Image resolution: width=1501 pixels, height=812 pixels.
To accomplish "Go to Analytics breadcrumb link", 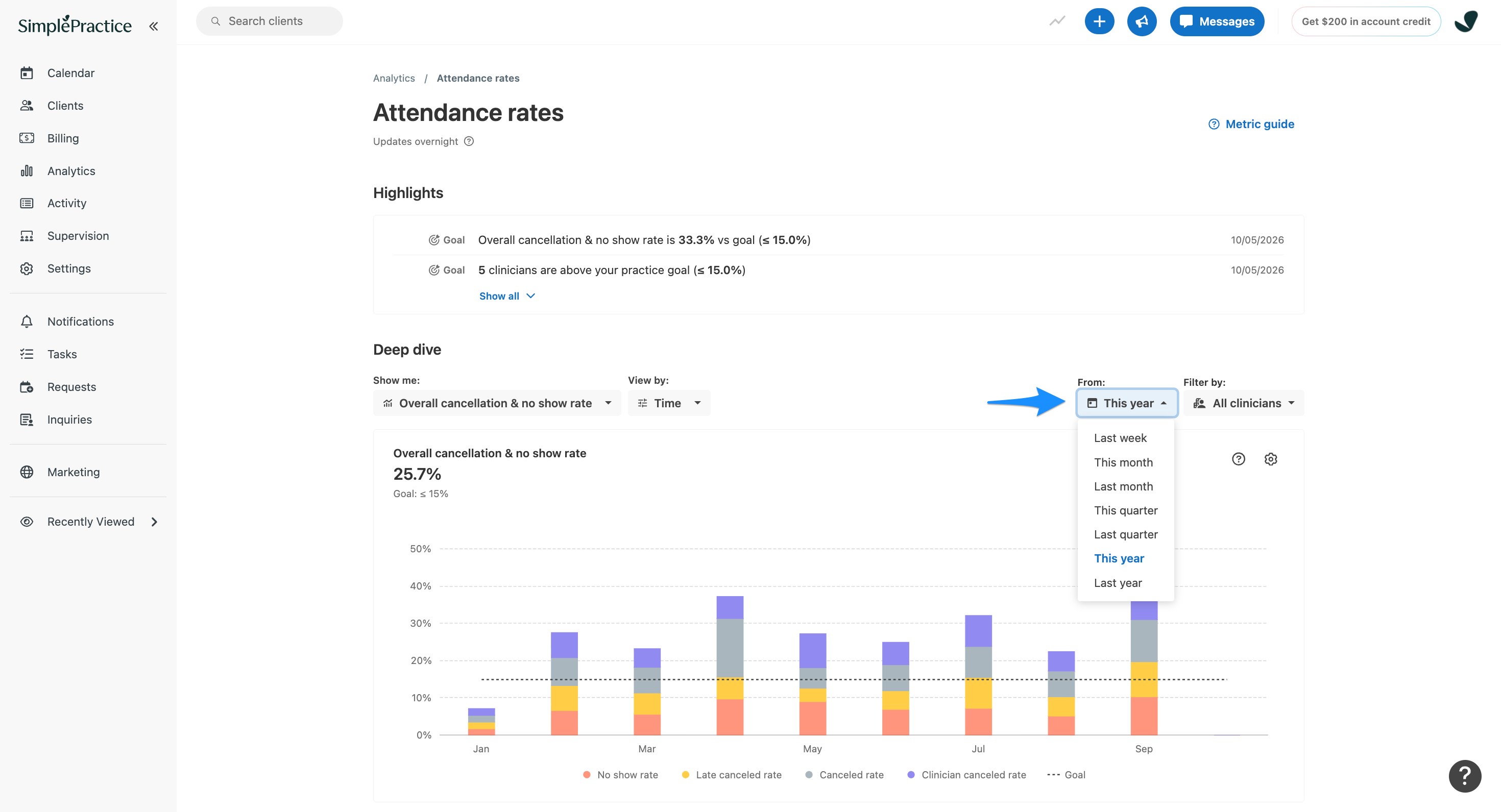I will [394, 78].
